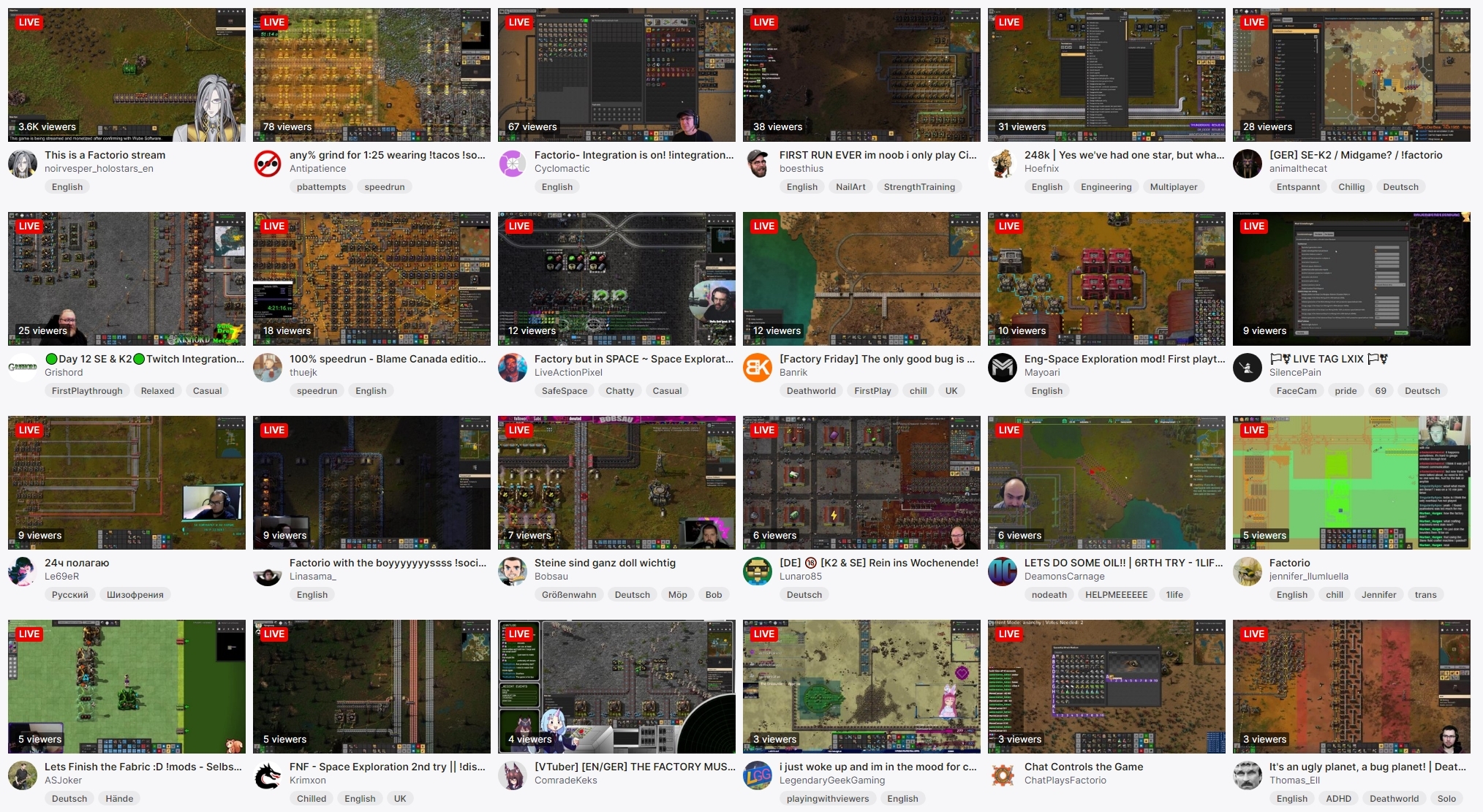The image size is (1483, 812).
Task: Open Mayoari's M logo avatar
Action: (1003, 368)
